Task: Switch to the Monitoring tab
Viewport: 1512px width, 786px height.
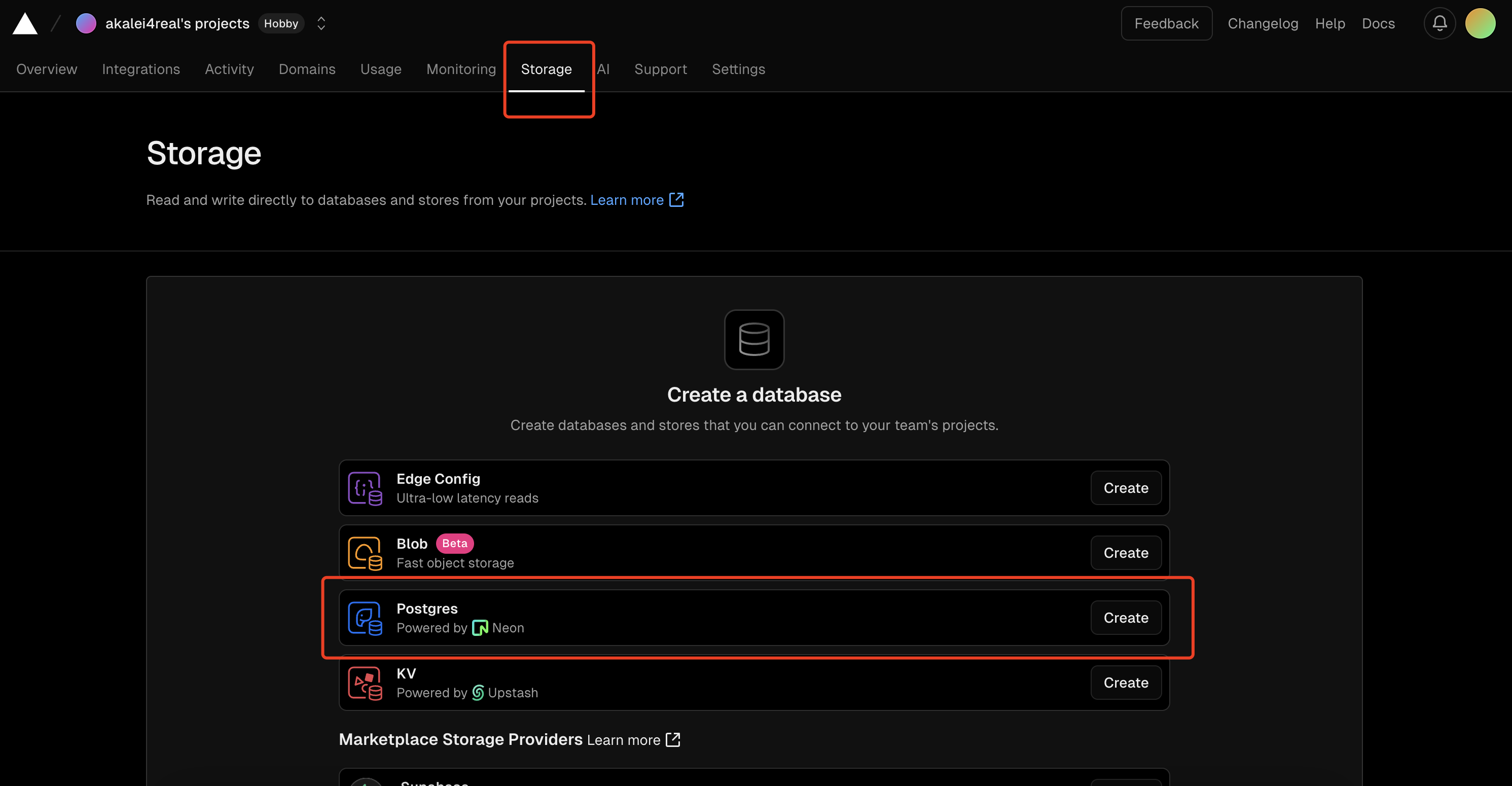Action: [461, 69]
